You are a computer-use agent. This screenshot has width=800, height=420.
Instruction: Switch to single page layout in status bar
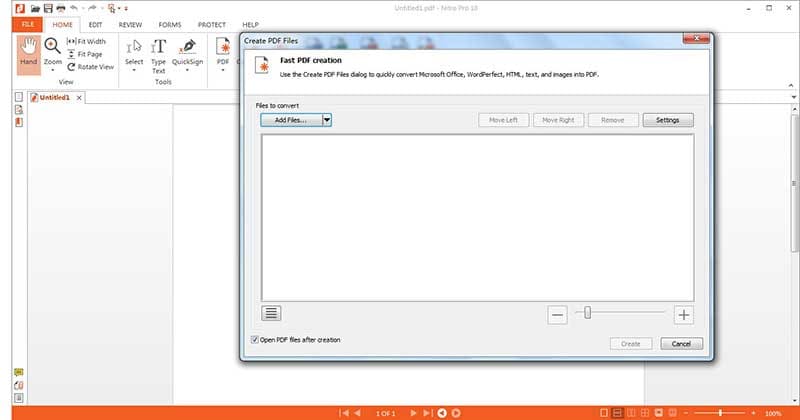click(604, 413)
